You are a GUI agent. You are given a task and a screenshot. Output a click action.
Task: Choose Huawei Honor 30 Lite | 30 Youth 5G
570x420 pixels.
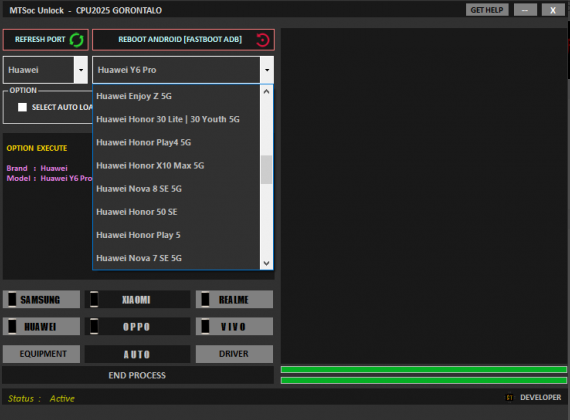tap(176, 119)
